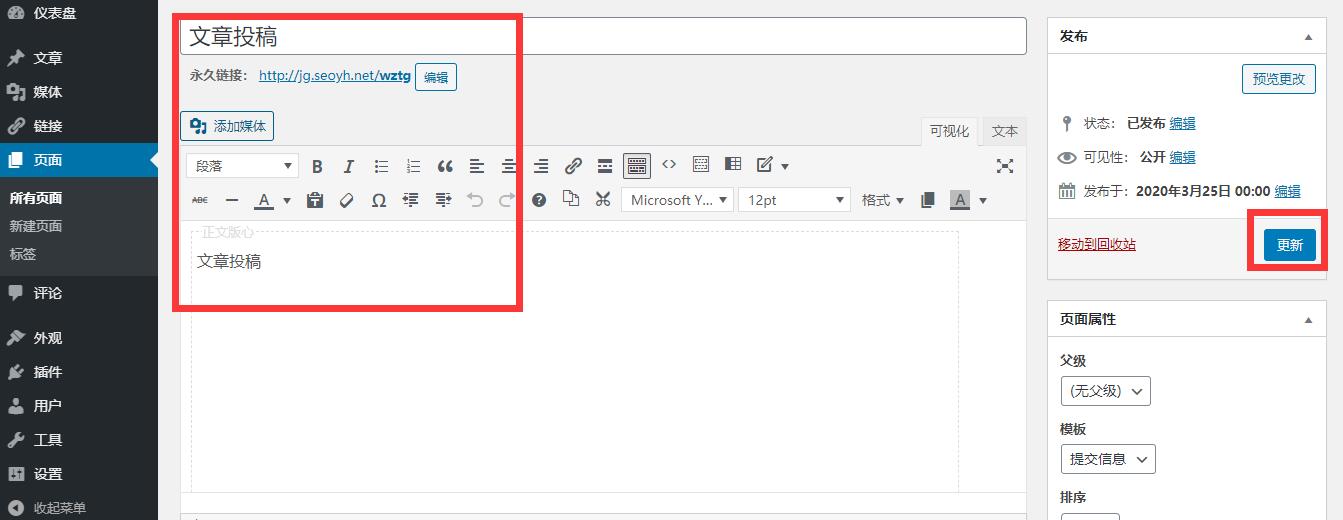Screen dimensions: 1343x520
Task: Open the 段落 paragraph format dropdown
Action: pyautogui.click(x=243, y=166)
